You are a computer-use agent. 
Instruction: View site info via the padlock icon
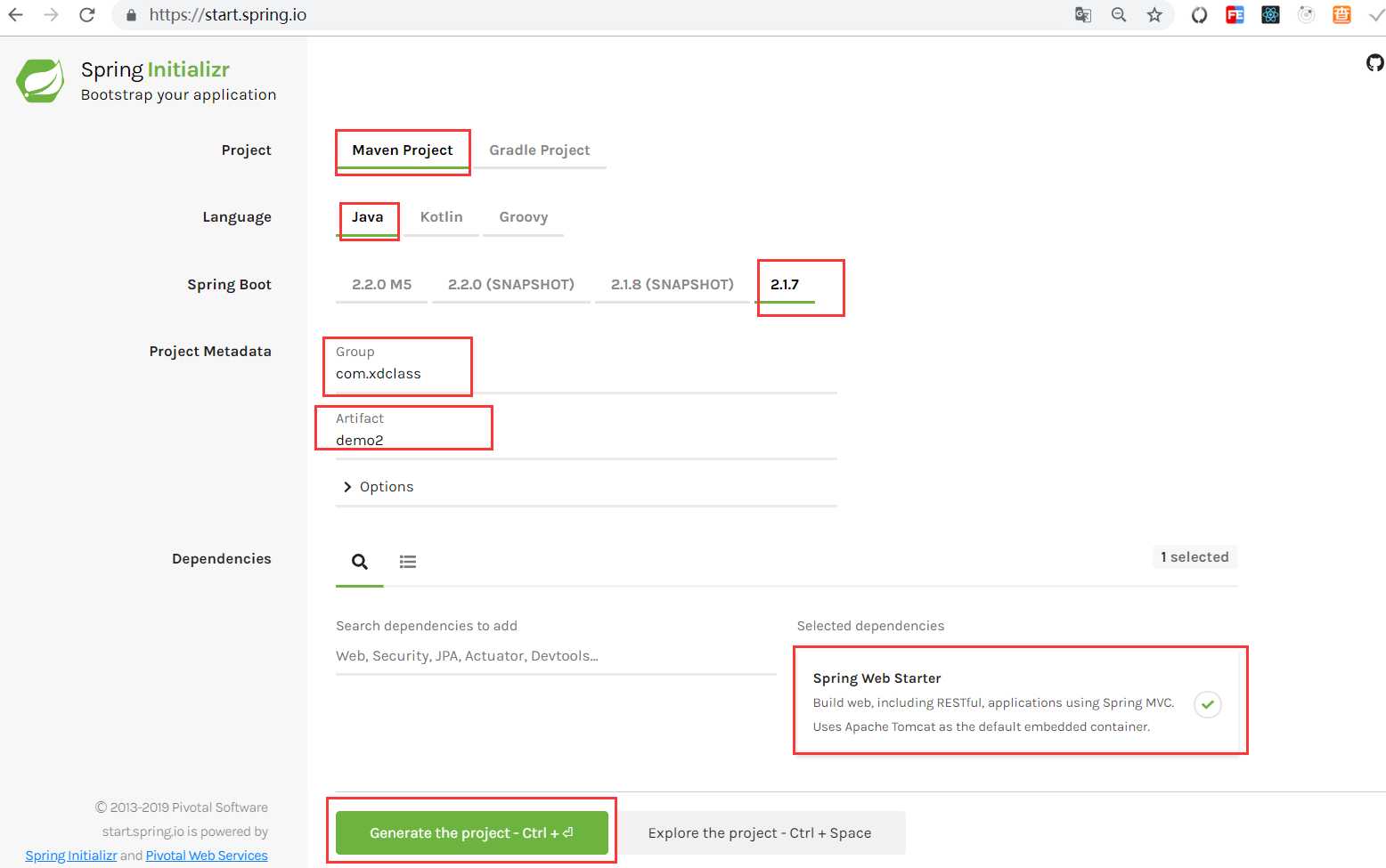tap(132, 15)
